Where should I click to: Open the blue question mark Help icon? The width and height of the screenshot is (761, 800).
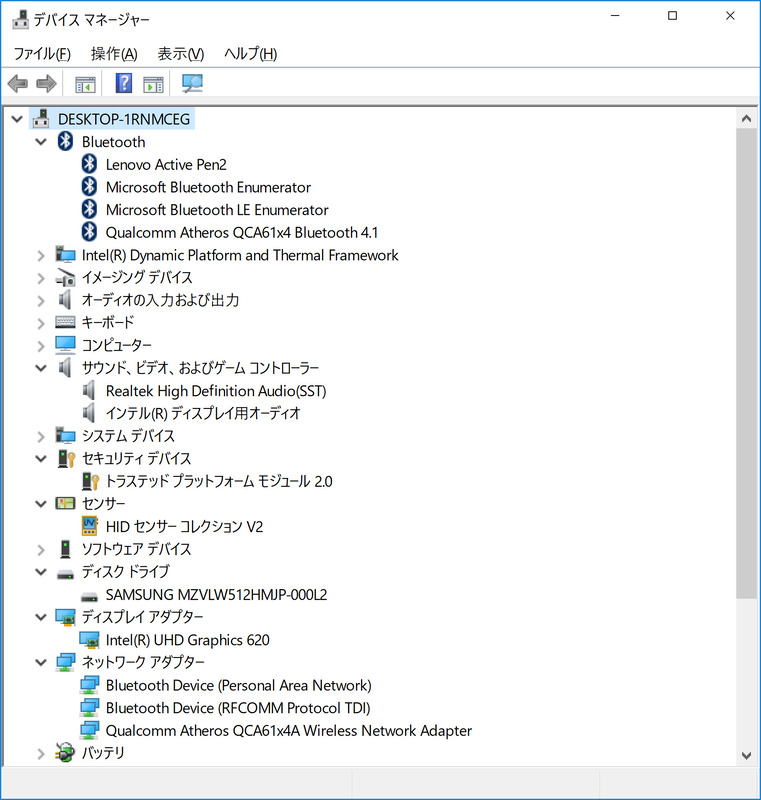pyautogui.click(x=124, y=83)
